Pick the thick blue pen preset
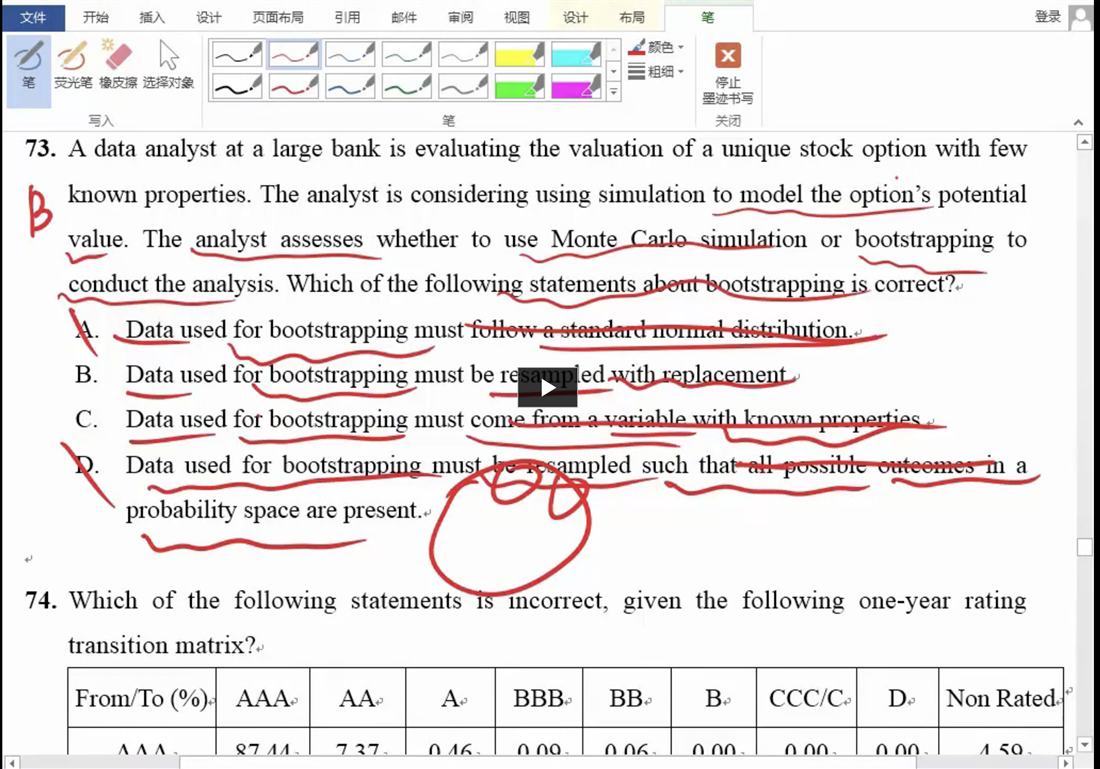This screenshot has height=769, width=1100. pyautogui.click(x=350, y=86)
